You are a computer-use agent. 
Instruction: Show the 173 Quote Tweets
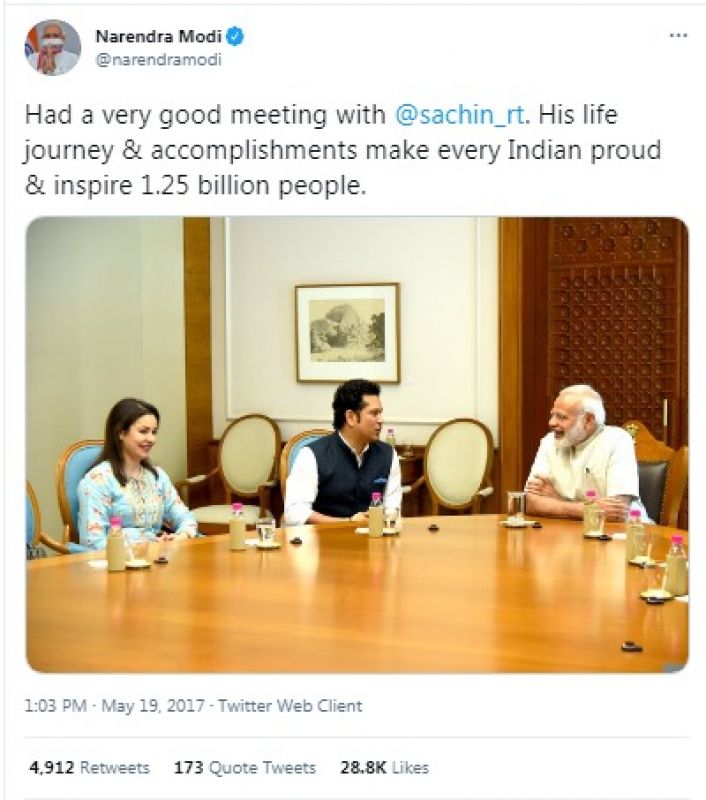point(245,768)
